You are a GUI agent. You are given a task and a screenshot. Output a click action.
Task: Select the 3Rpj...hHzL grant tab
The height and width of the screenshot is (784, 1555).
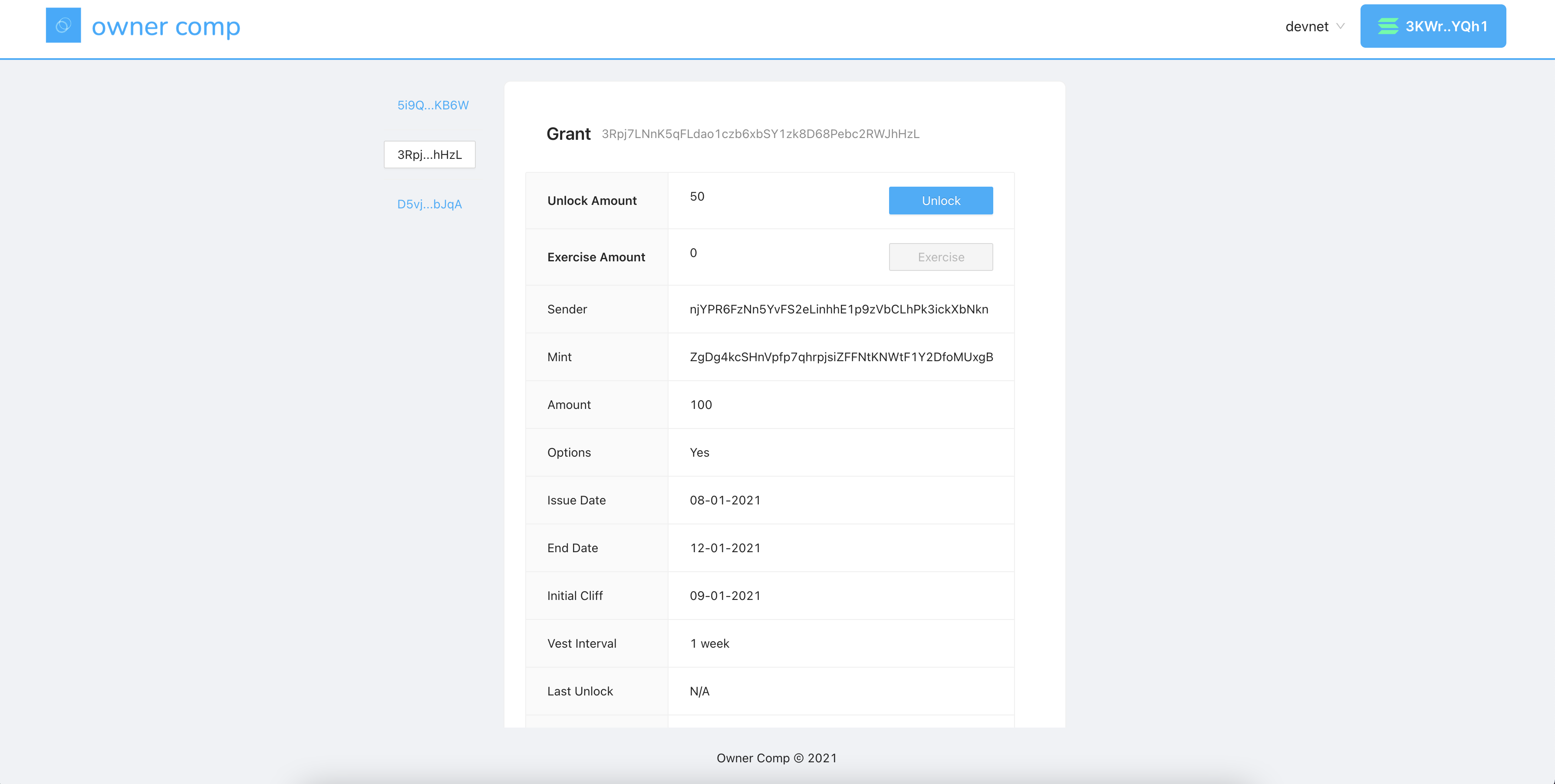click(429, 155)
